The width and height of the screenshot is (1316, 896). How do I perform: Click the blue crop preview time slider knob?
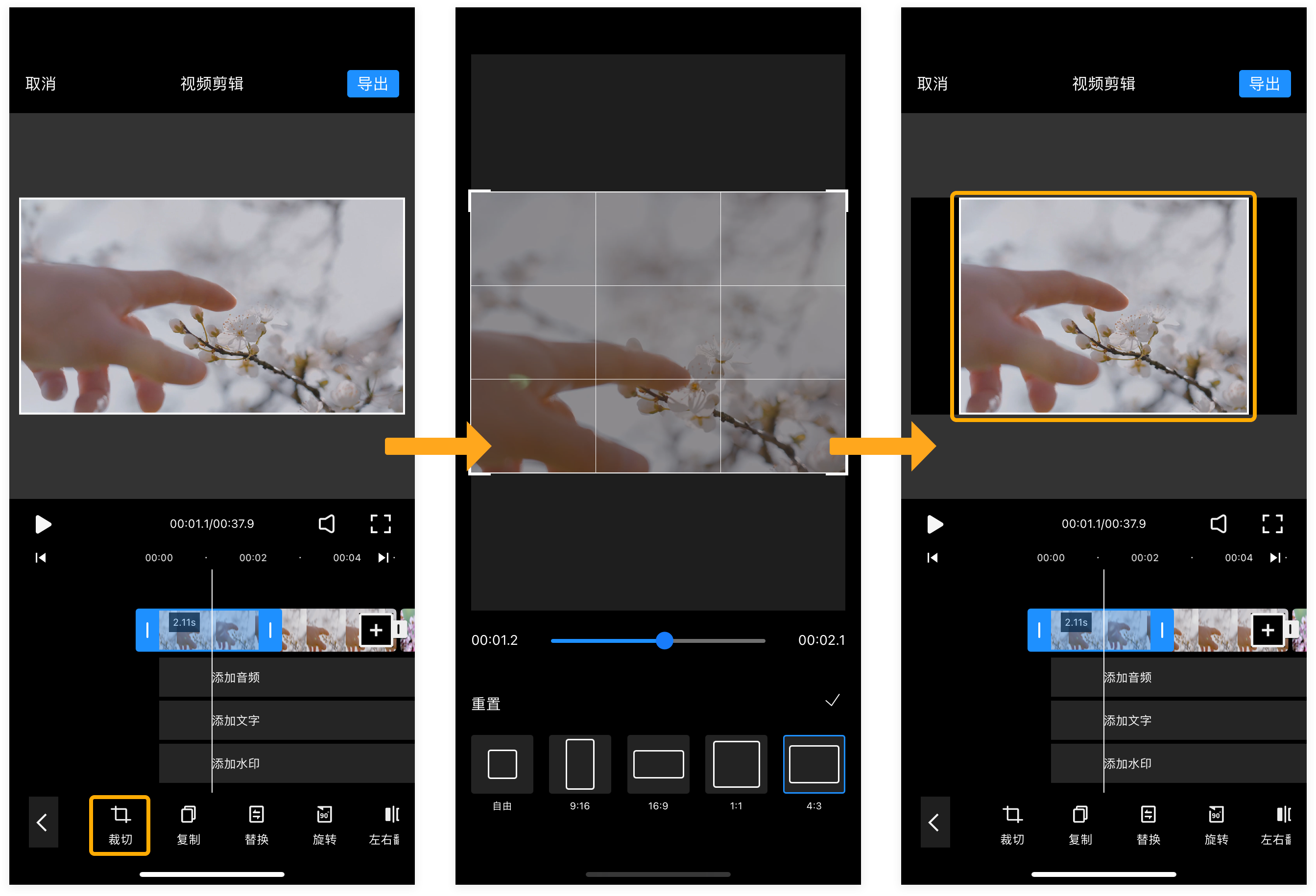pos(664,640)
